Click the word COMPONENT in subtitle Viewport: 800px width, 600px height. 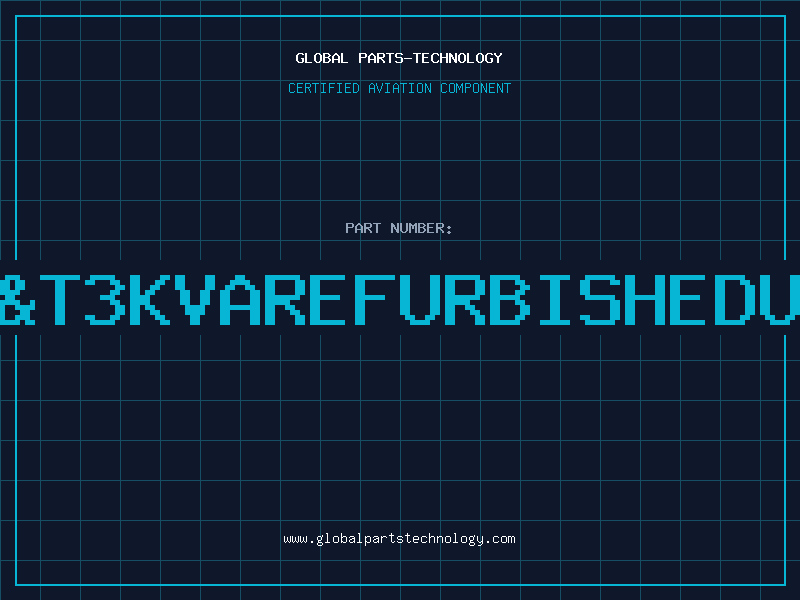click(x=475, y=88)
